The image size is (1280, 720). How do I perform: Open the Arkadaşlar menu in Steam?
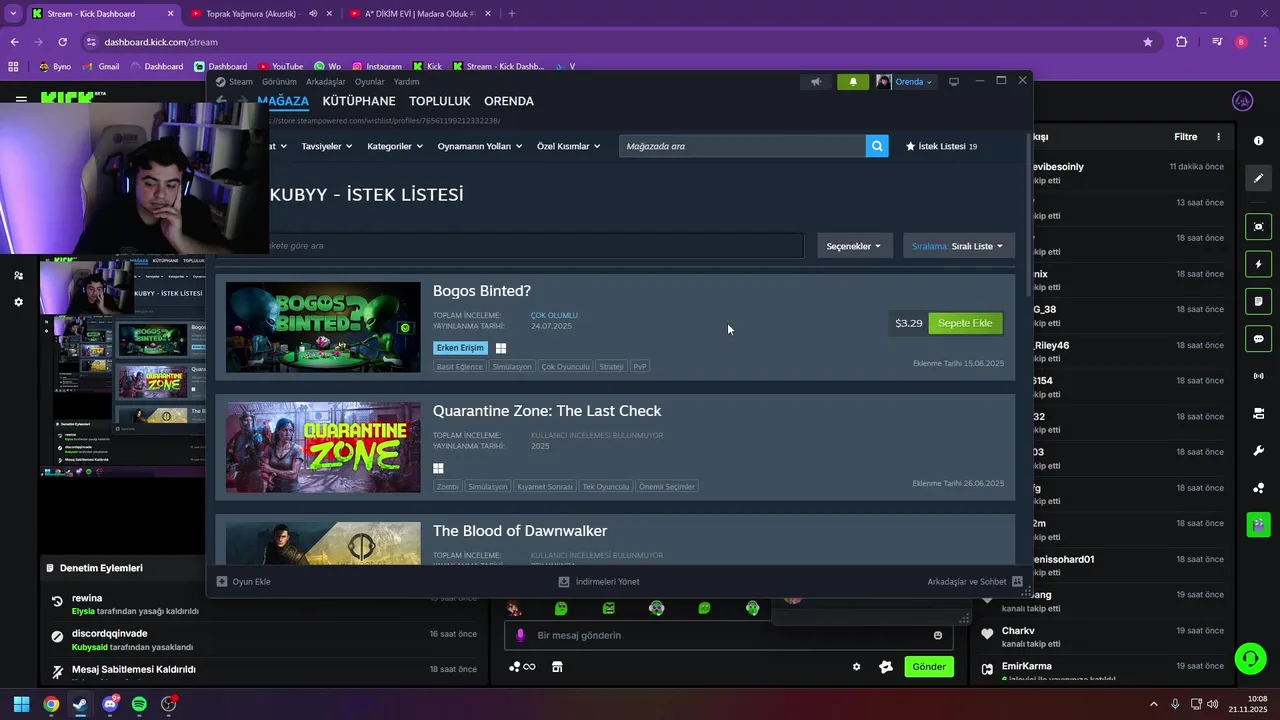[x=326, y=82]
